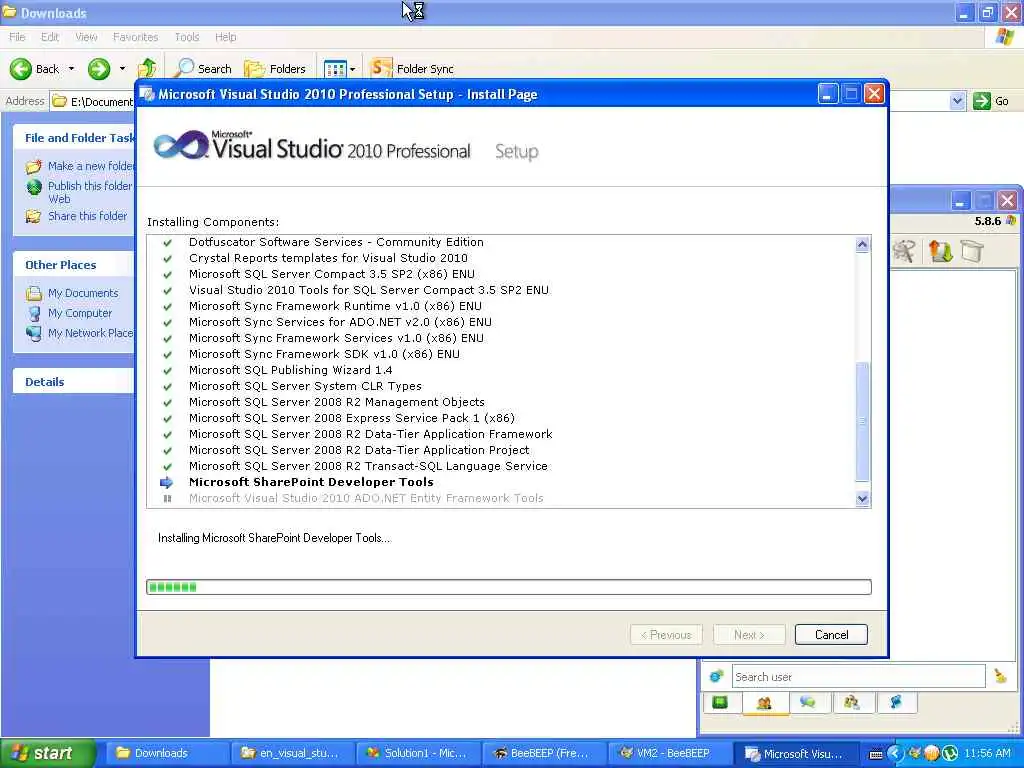Expand the Views dropdown arrow
Image resolution: width=1024 pixels, height=768 pixels.
pos(353,69)
